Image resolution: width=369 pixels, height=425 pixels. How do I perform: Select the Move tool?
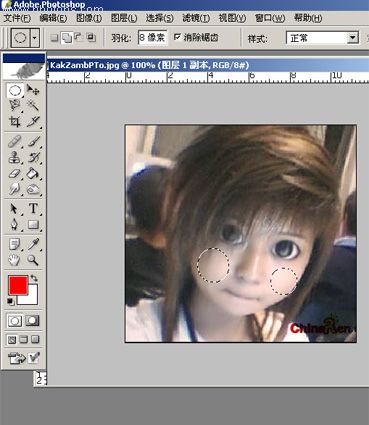[x=33, y=90]
